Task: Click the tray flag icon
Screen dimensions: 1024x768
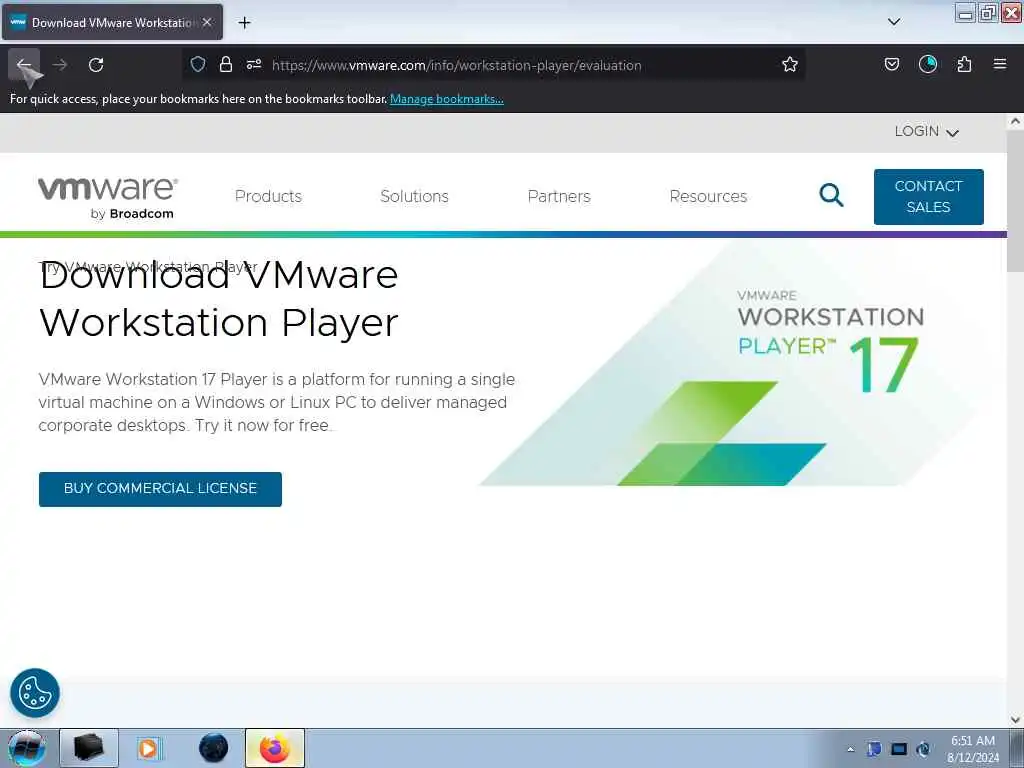Action: coord(874,749)
